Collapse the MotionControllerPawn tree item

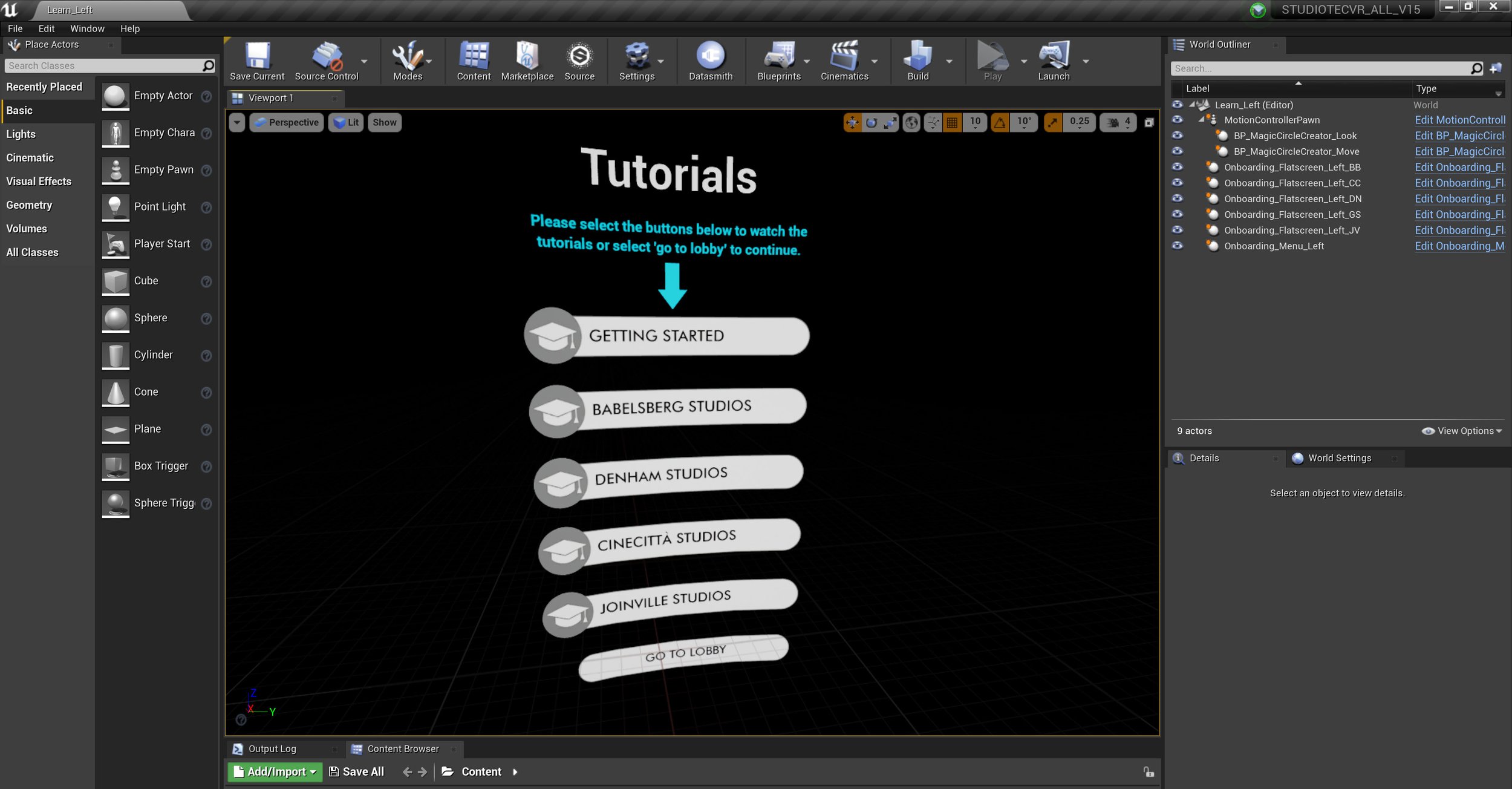point(1201,120)
